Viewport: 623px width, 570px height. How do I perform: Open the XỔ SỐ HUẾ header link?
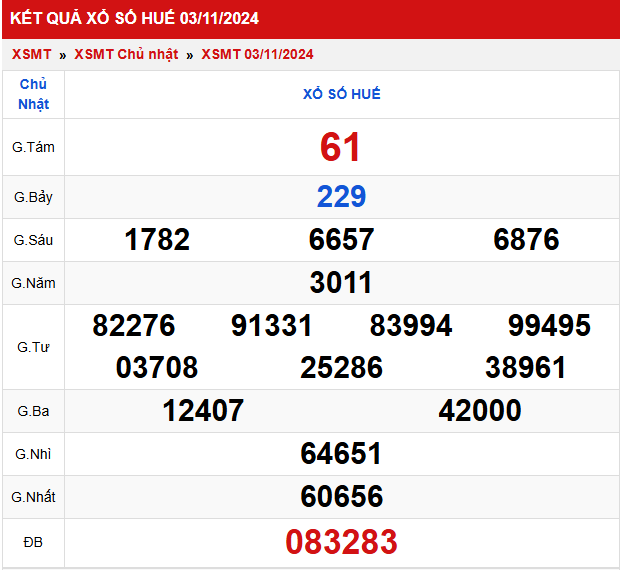[341, 94]
